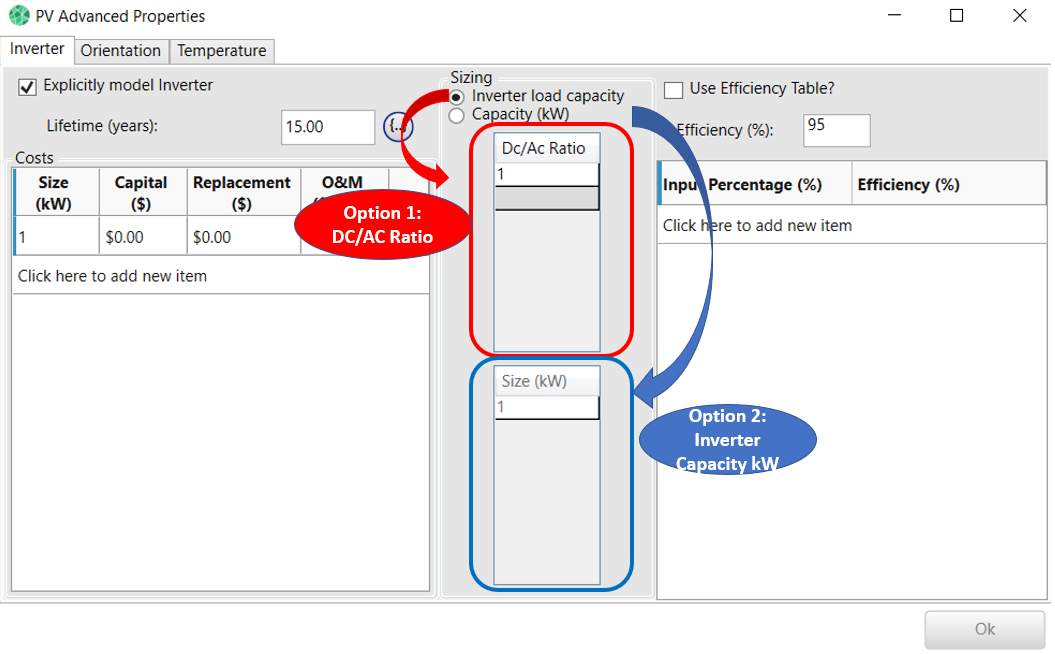Switch to the Orientation tab

[x=120, y=51]
